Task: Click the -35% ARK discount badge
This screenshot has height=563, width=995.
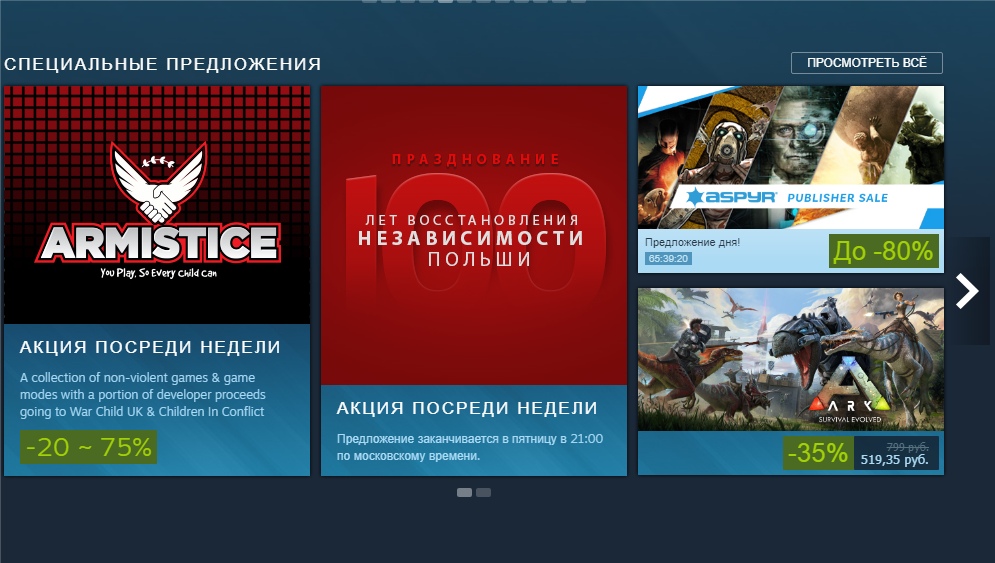Action: click(x=818, y=453)
